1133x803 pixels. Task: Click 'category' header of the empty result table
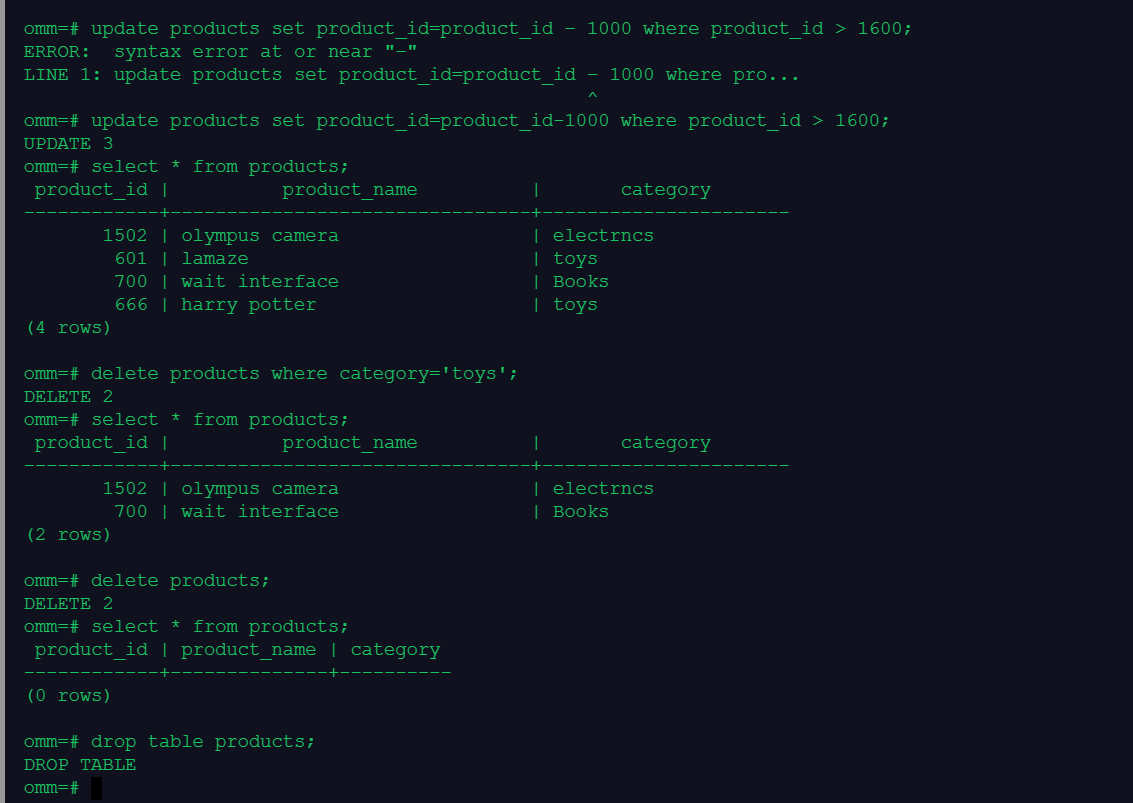pyautogui.click(x=395, y=650)
